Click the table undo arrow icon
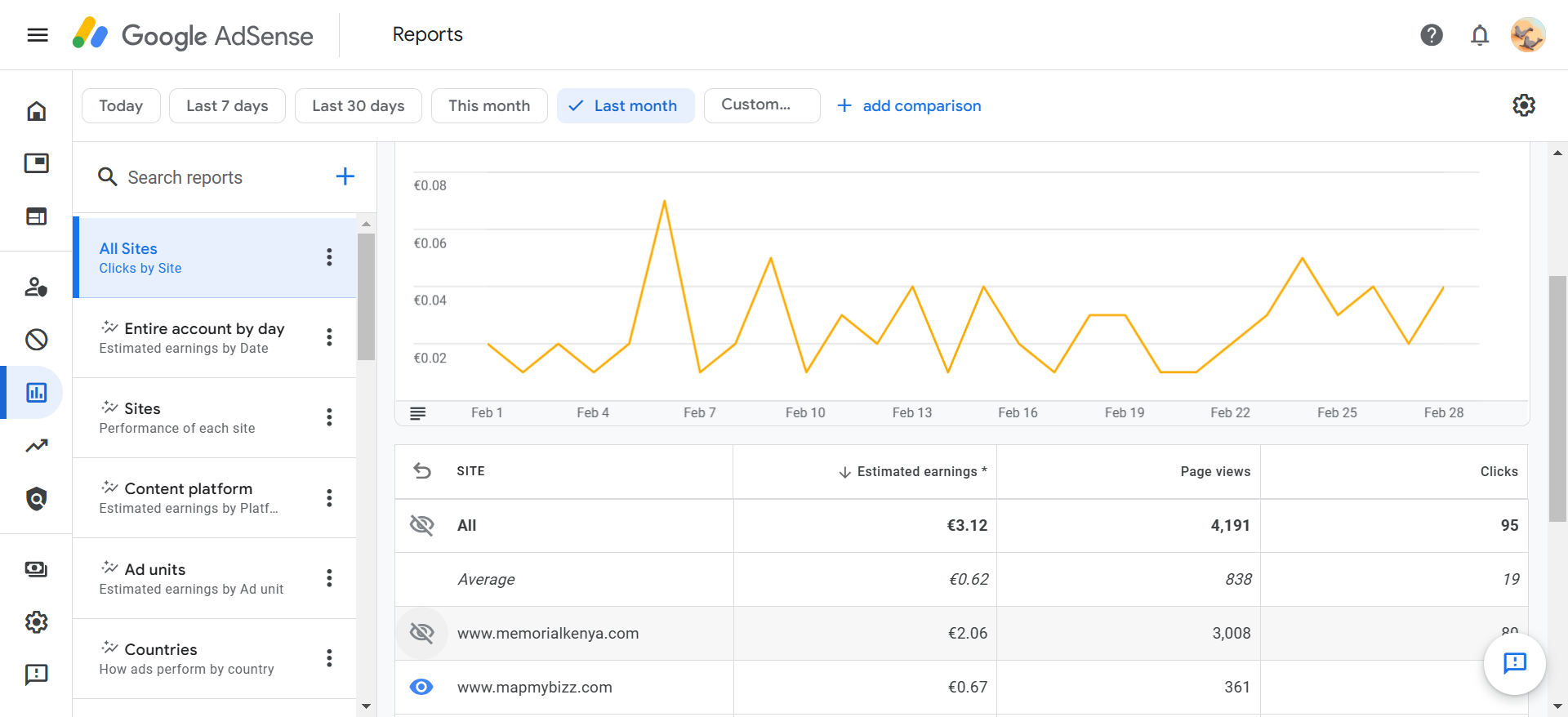1568x717 pixels. (x=422, y=470)
